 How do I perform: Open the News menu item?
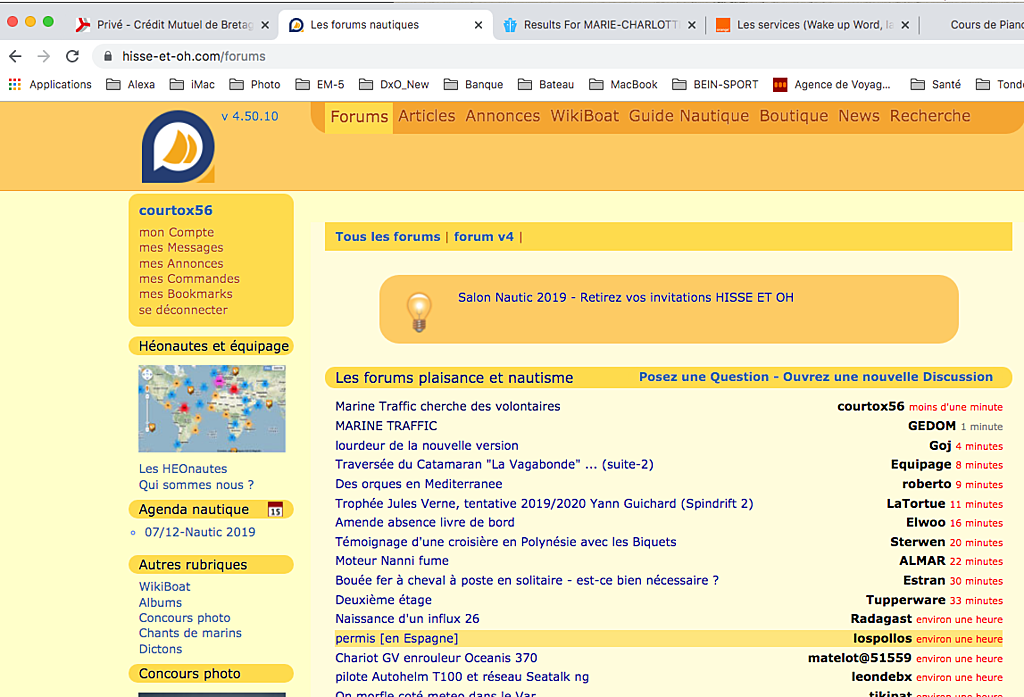pos(859,116)
